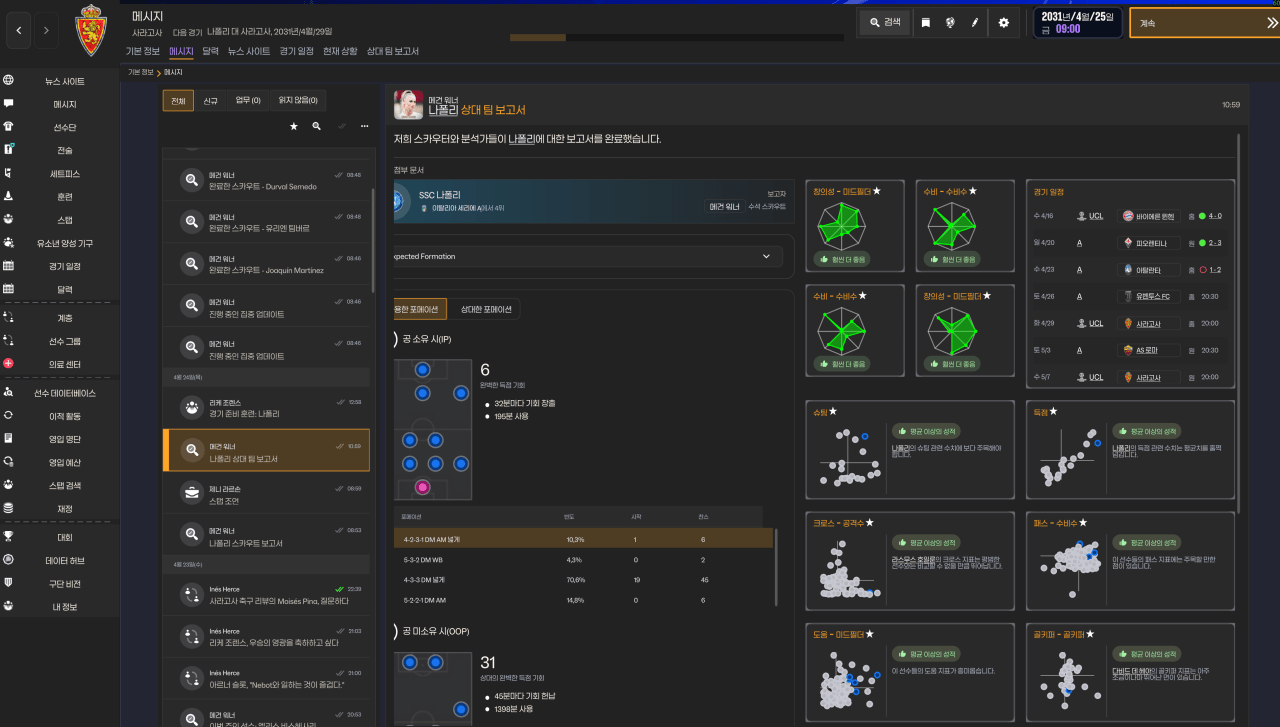The image size is (1280, 727).
Task: Open the 현재 상황 tab
Action: 340,51
